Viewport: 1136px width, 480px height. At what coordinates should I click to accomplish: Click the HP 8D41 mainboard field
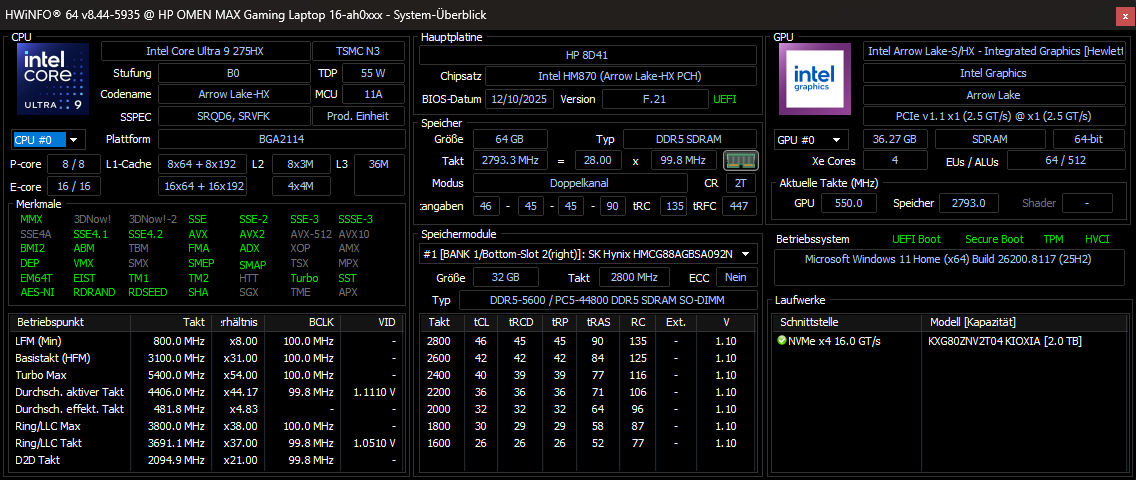coord(588,55)
